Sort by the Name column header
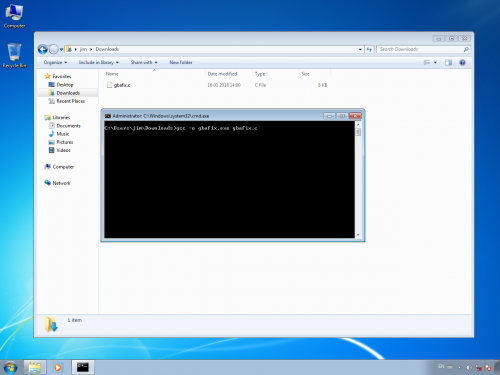 coord(112,74)
